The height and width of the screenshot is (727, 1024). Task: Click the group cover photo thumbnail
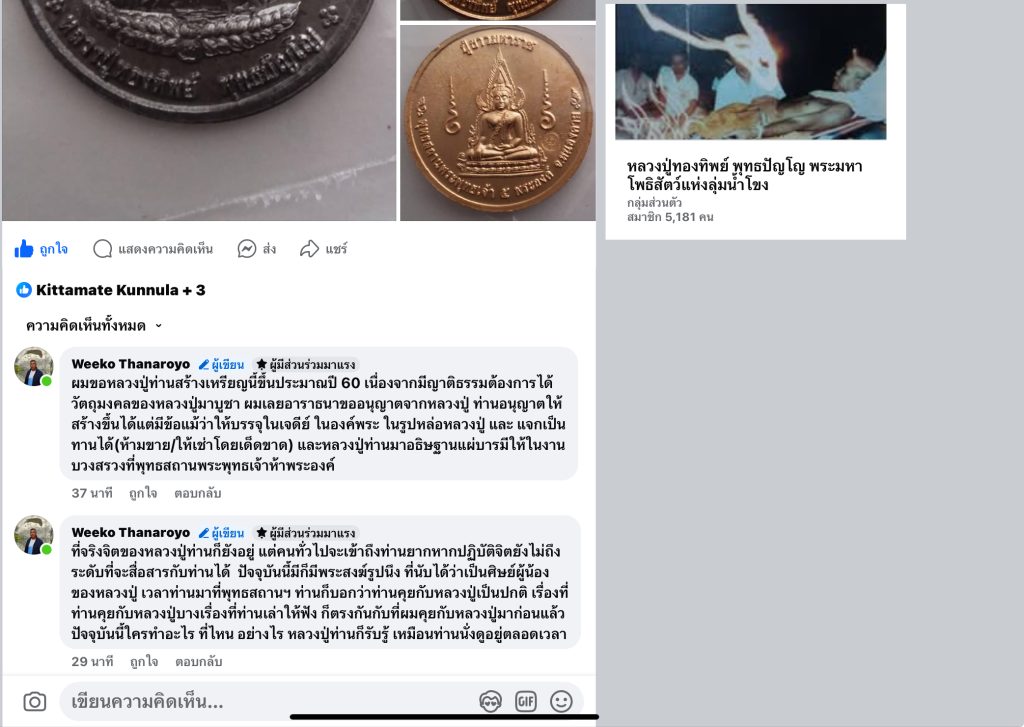(751, 72)
